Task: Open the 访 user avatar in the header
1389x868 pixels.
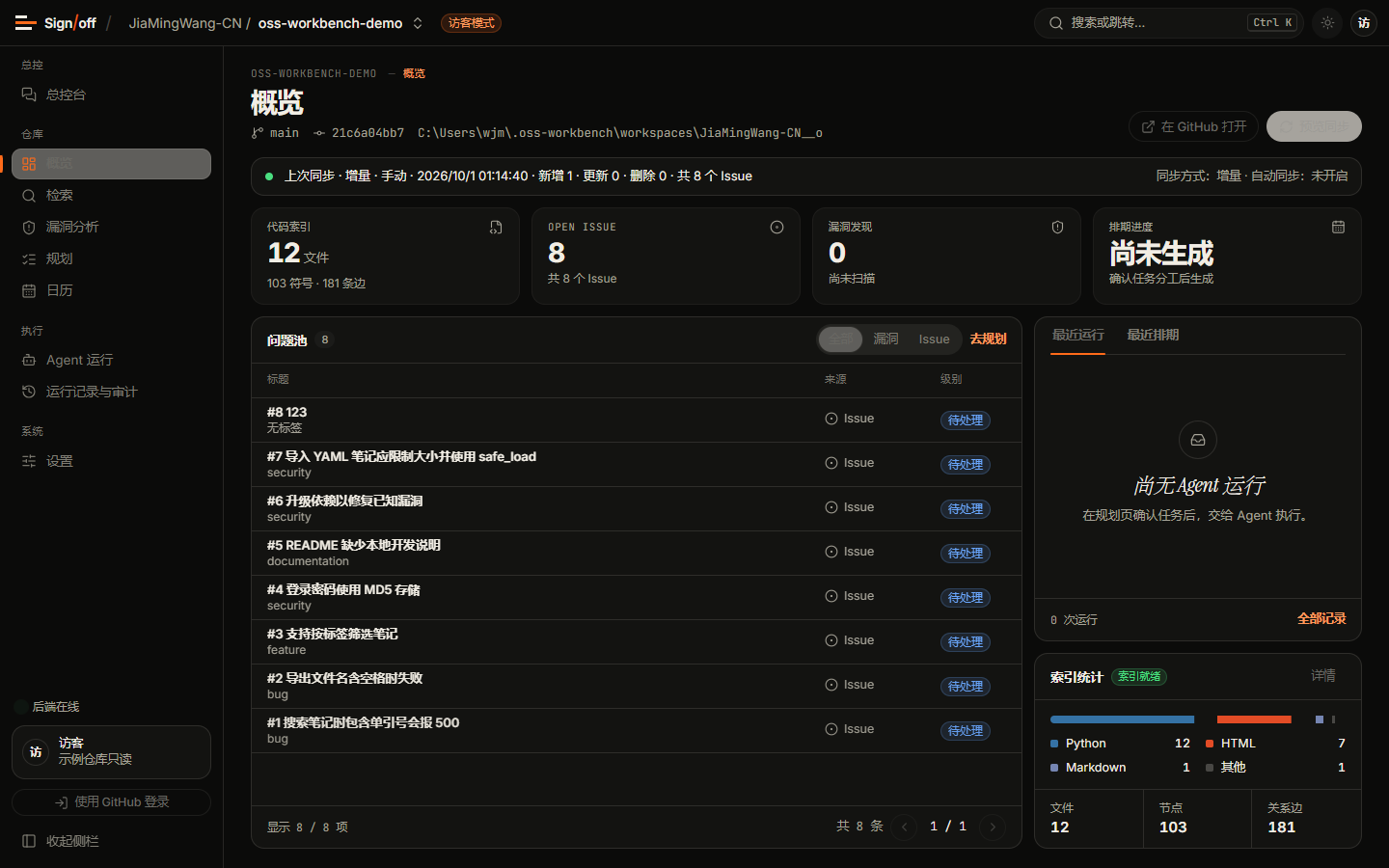Action: [x=1363, y=23]
